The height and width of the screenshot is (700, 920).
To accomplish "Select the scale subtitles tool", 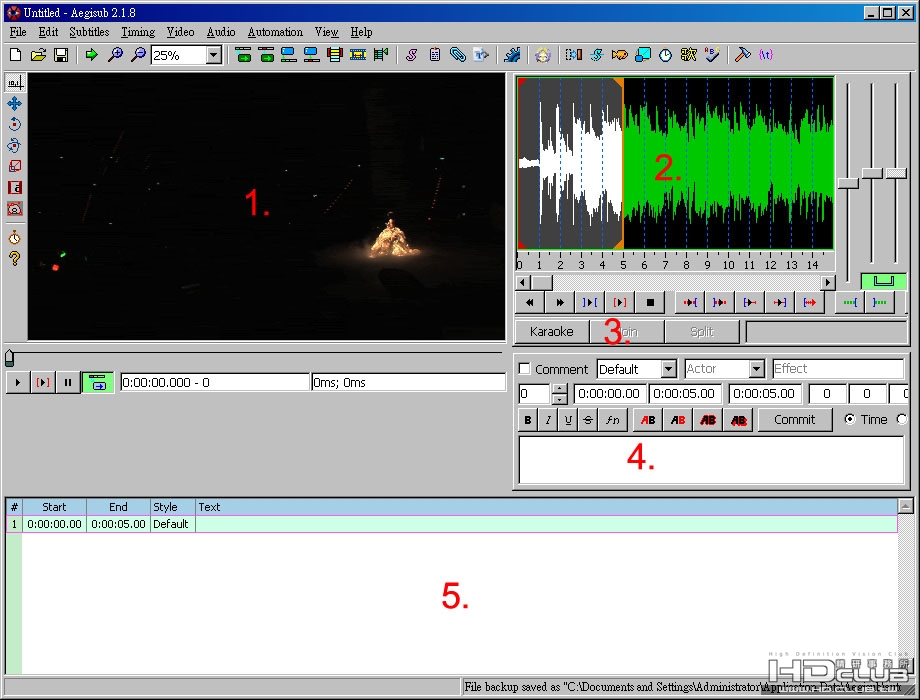I will (x=15, y=167).
